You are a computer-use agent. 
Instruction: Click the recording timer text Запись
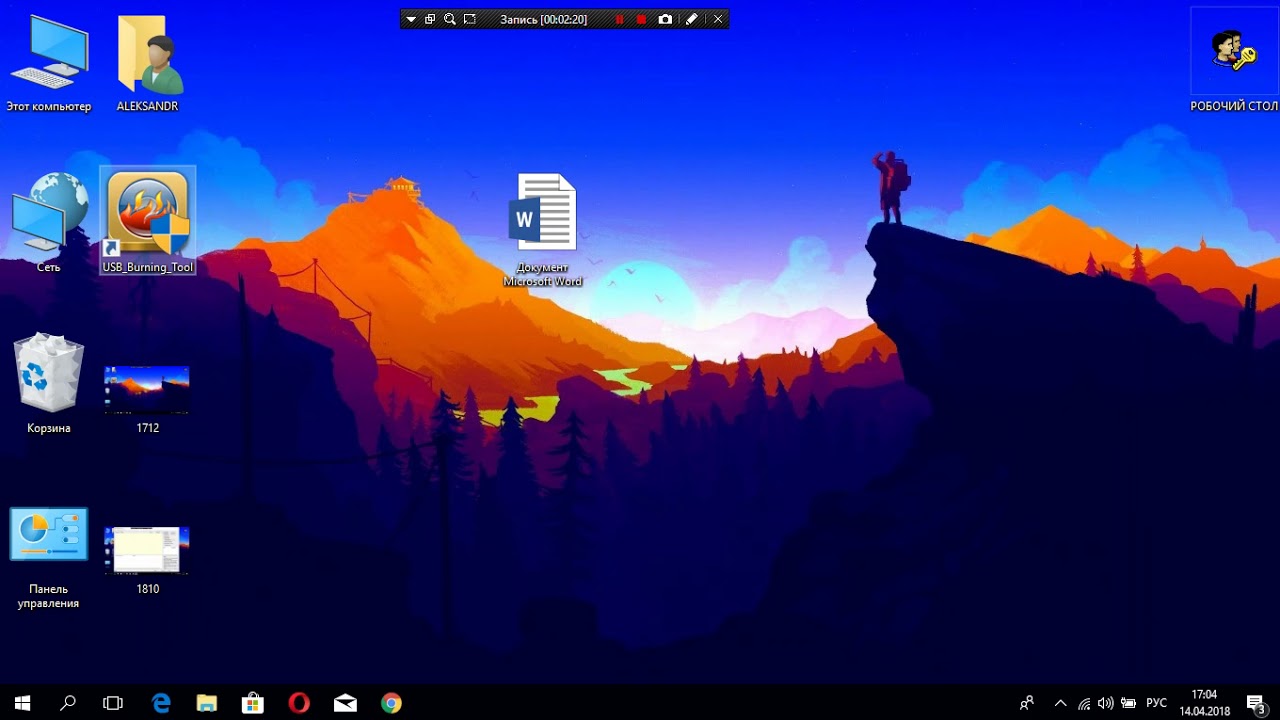coord(543,19)
